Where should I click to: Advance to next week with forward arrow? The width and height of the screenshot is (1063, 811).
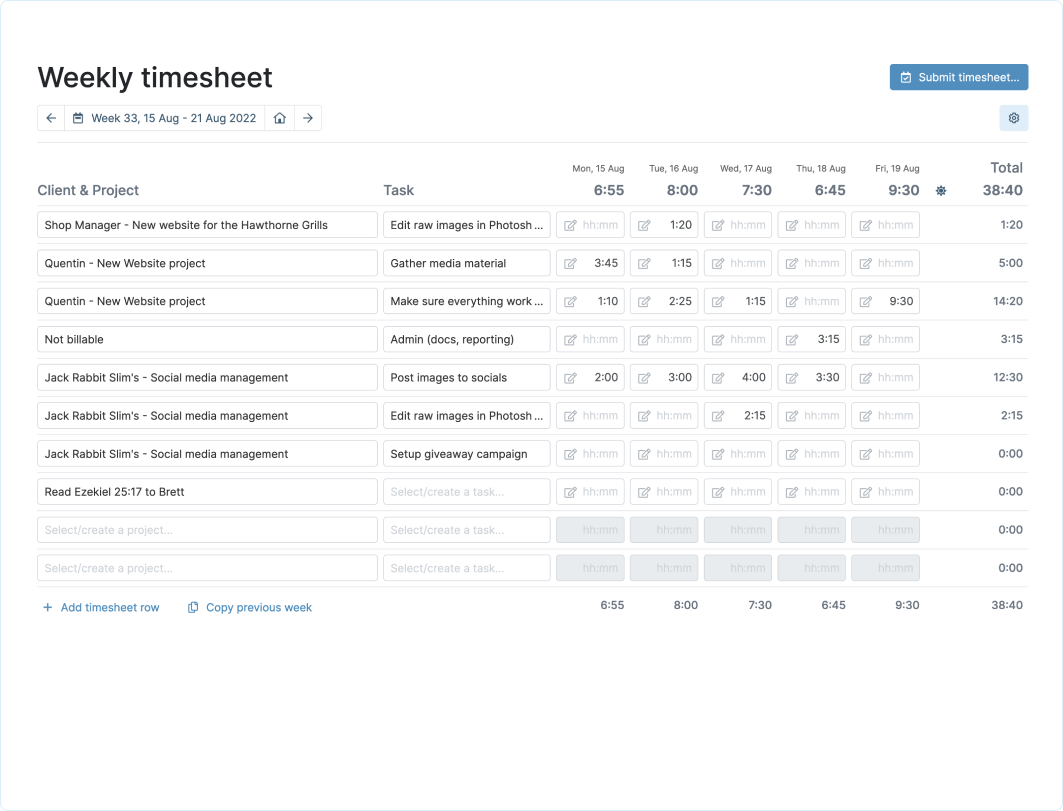(x=309, y=118)
